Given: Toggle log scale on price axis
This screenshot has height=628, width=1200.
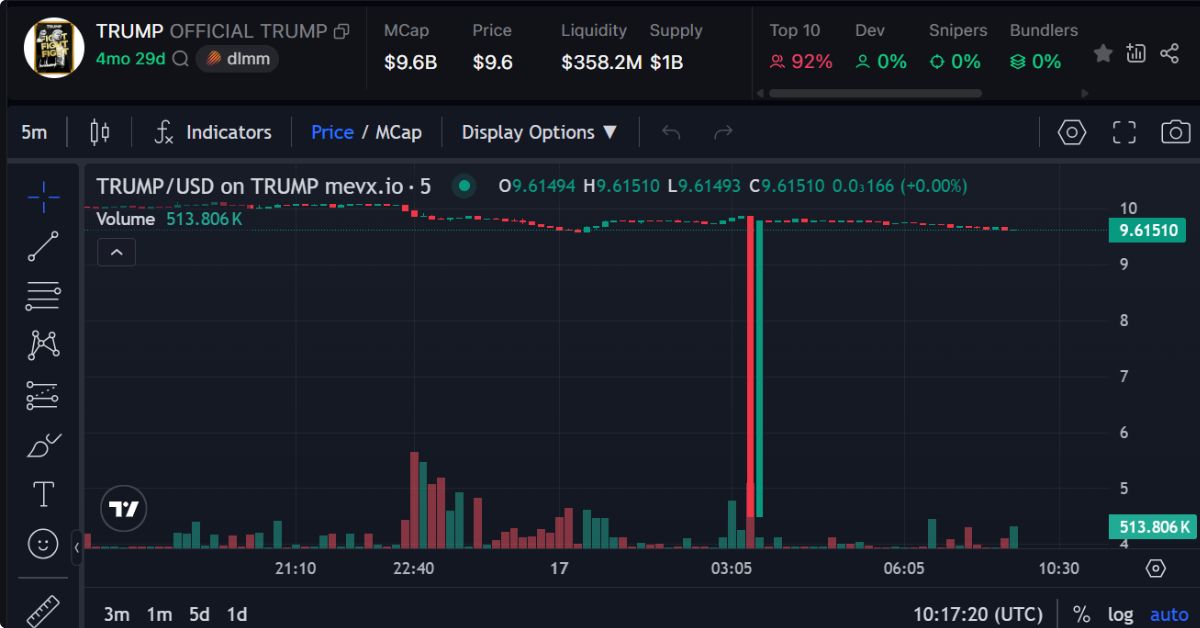Looking at the screenshot, I should click(1120, 614).
